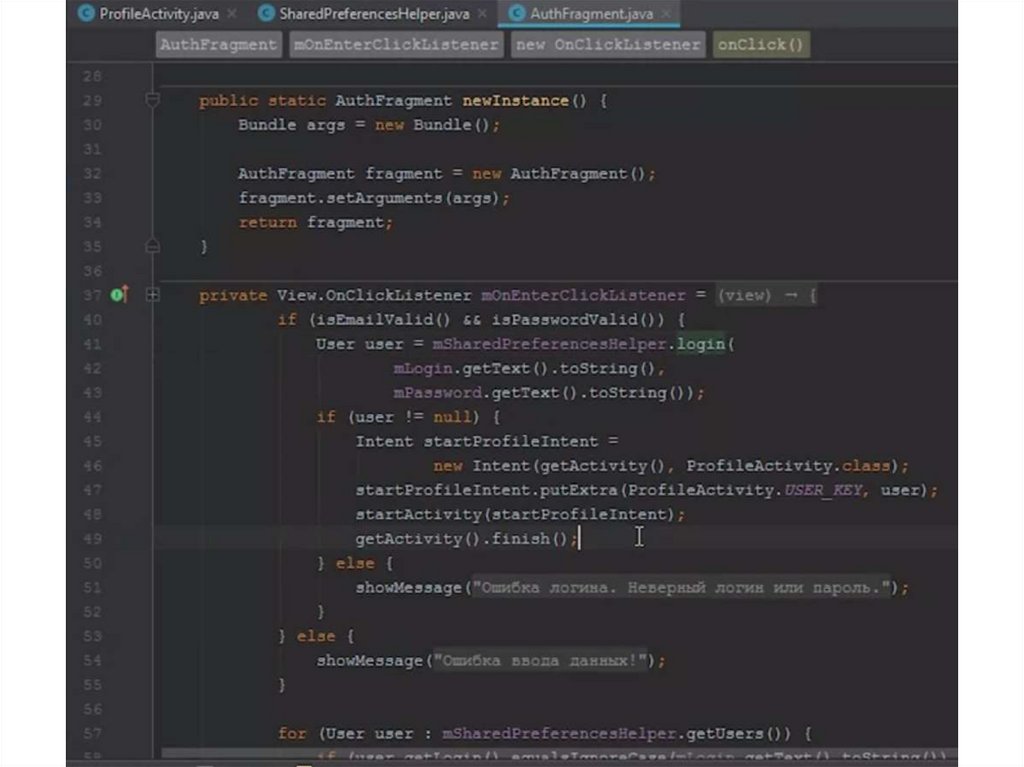Collapse the newInstance method at line 29
Image resolution: width=1024 pixels, height=767 pixels.
click(153, 100)
